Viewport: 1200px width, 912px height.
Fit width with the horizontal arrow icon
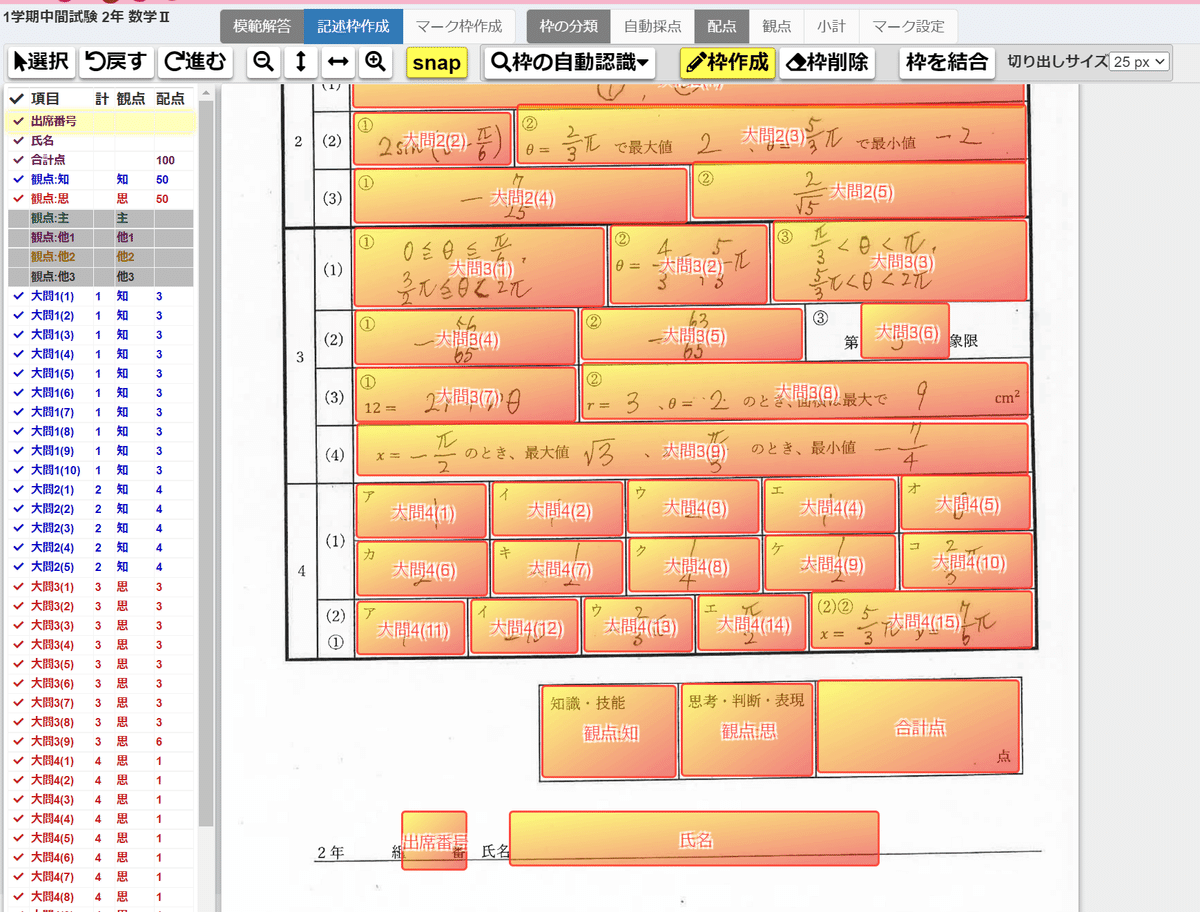pos(338,62)
